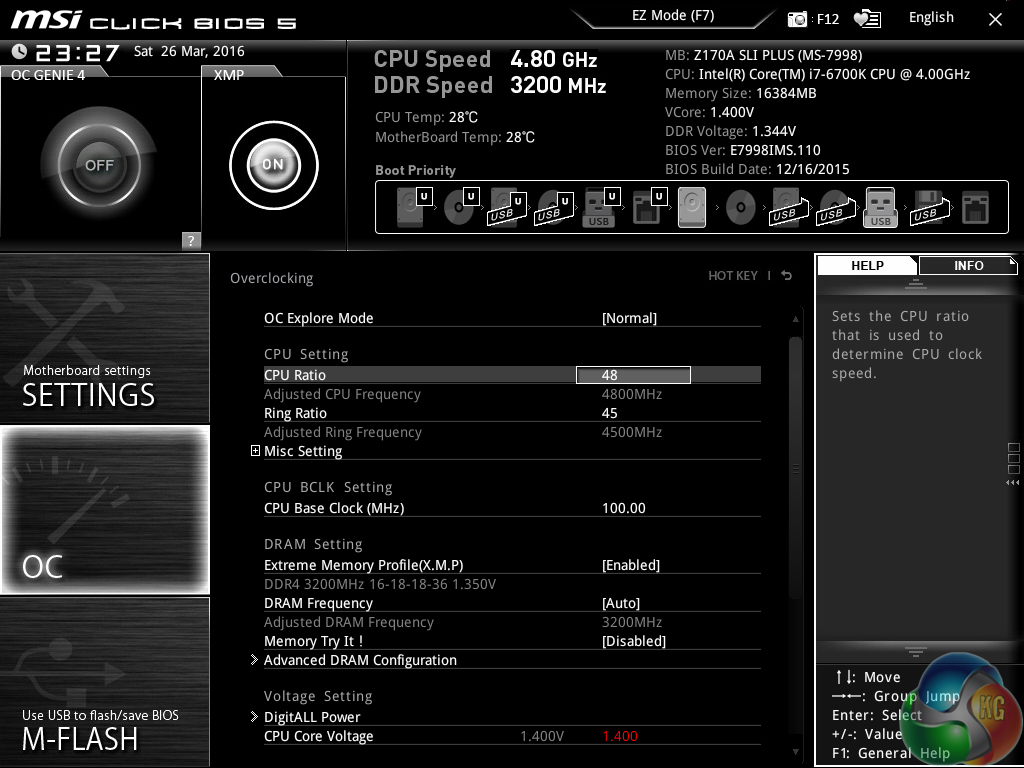1024x768 pixels.
Task: Select the legacy USB CD/DVD boot icon
Action: (x=835, y=207)
